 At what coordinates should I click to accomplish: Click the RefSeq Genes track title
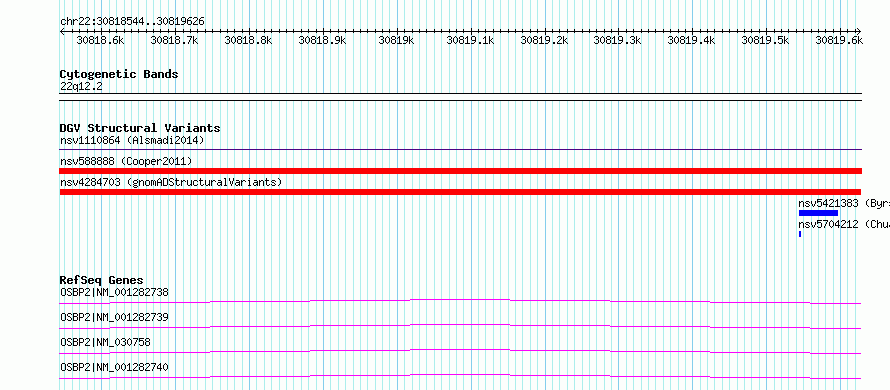[102, 280]
